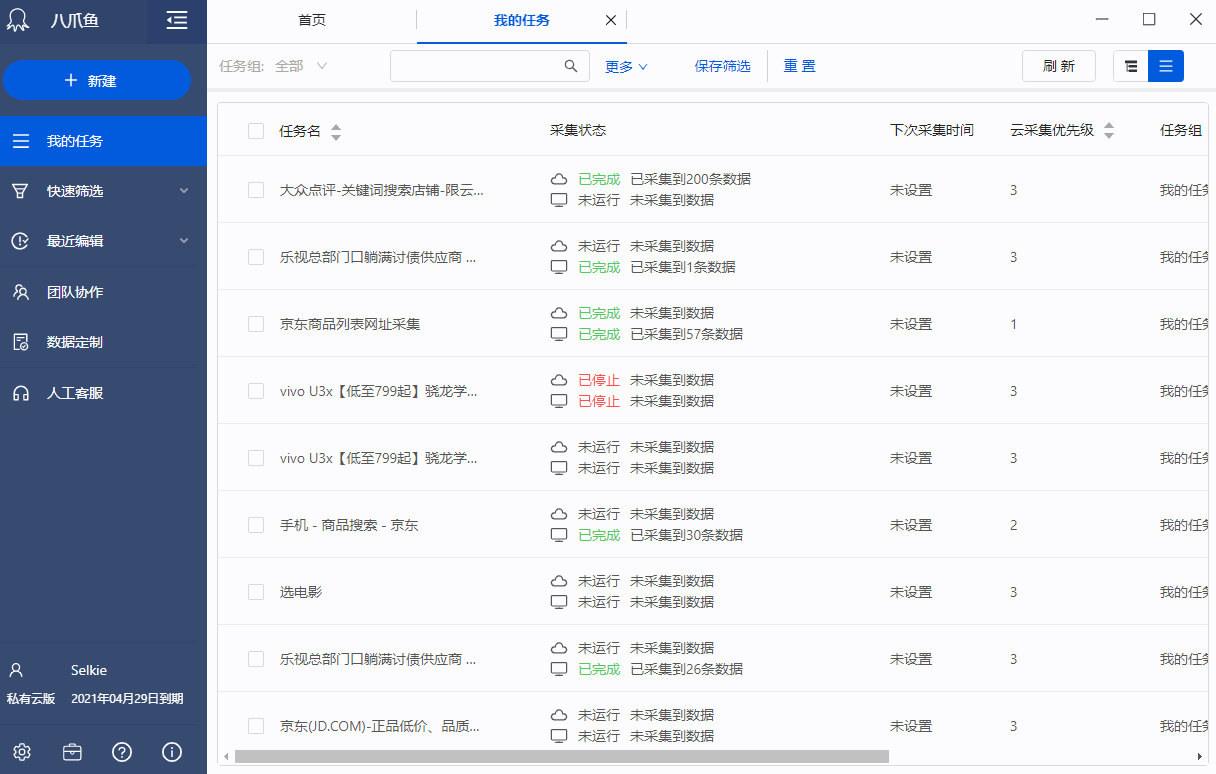1216x774 pixels.
Task: Open the 任务组 全部 dropdown
Action: click(x=301, y=66)
